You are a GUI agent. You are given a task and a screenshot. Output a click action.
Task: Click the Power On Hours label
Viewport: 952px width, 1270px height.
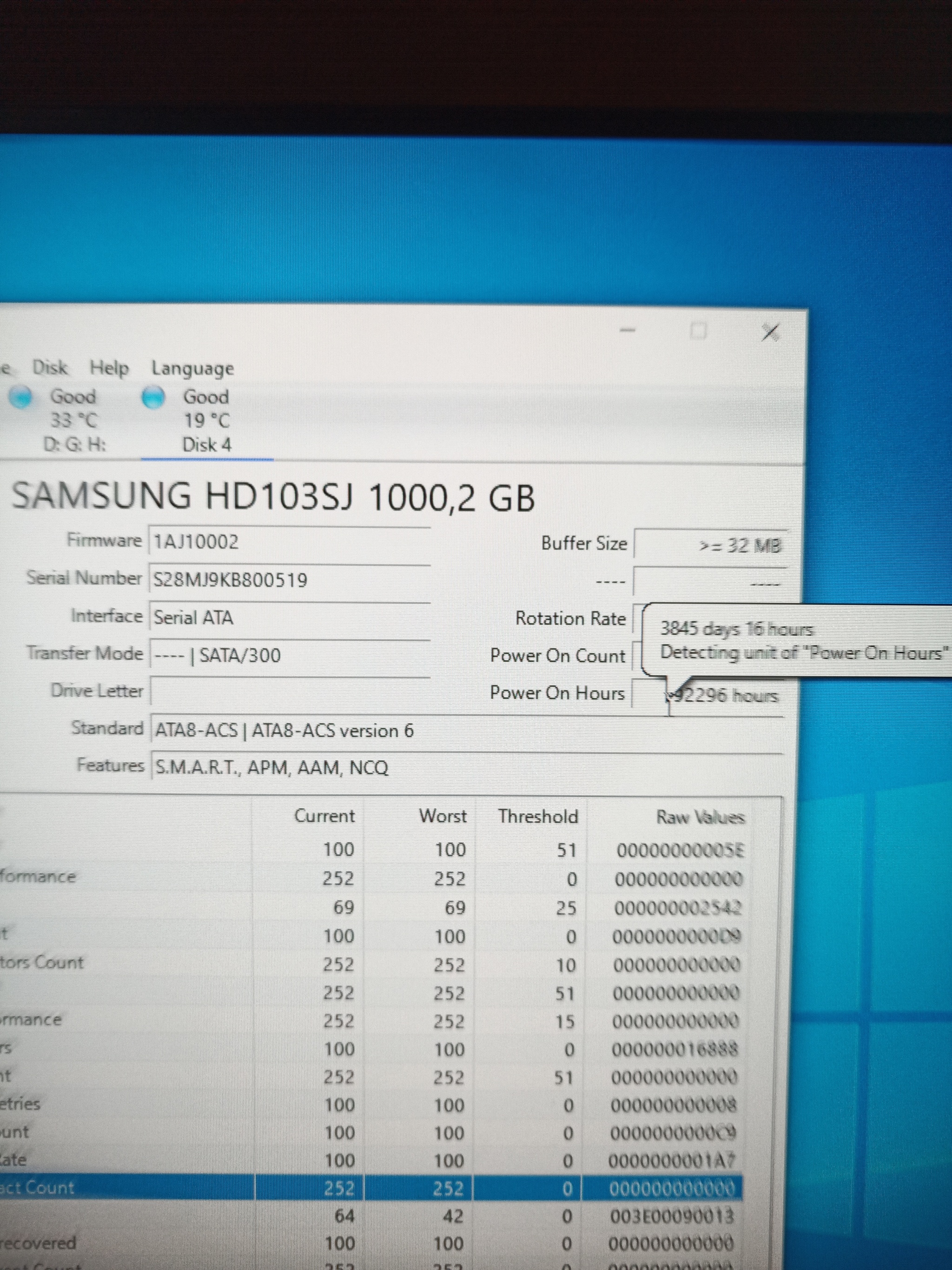click(556, 693)
